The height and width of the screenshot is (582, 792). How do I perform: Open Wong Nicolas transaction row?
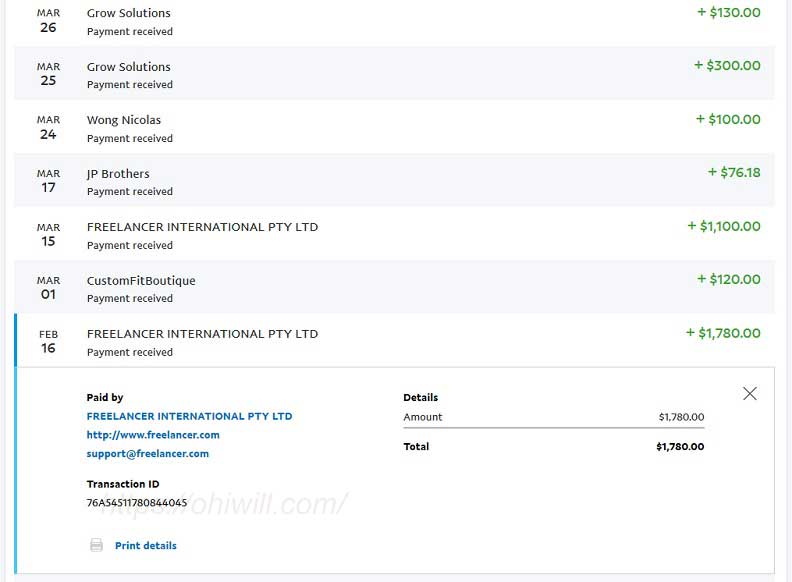(x=394, y=127)
